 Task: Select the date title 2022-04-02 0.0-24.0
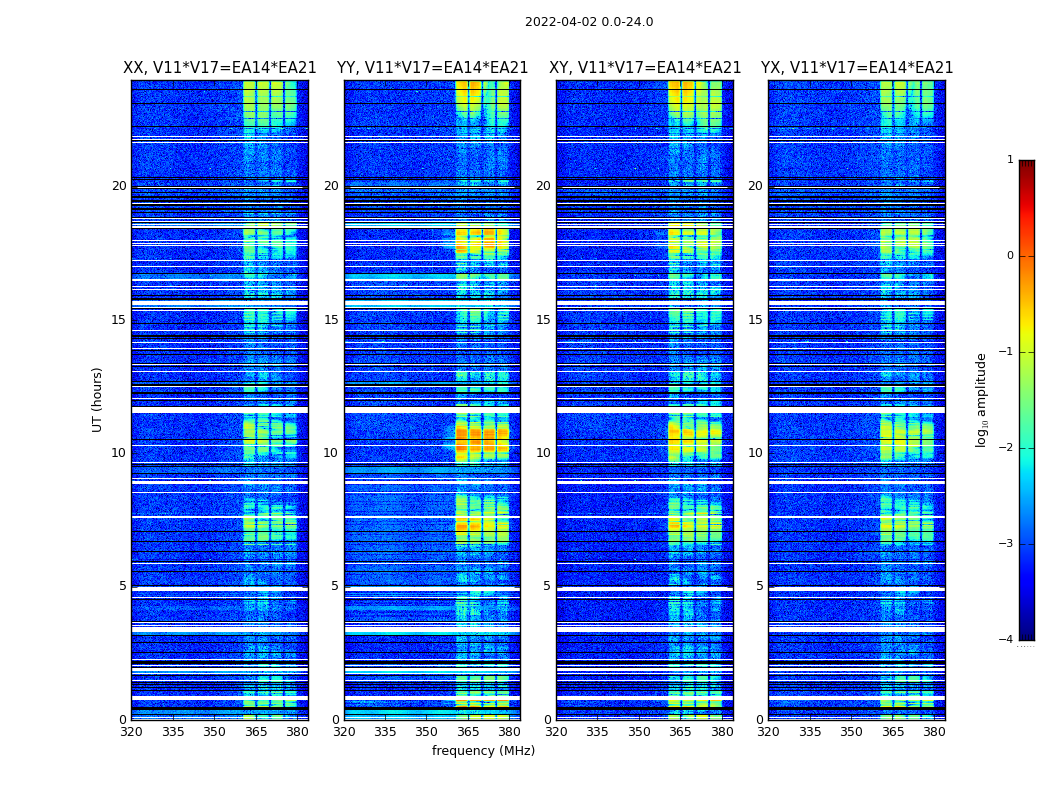(589, 22)
